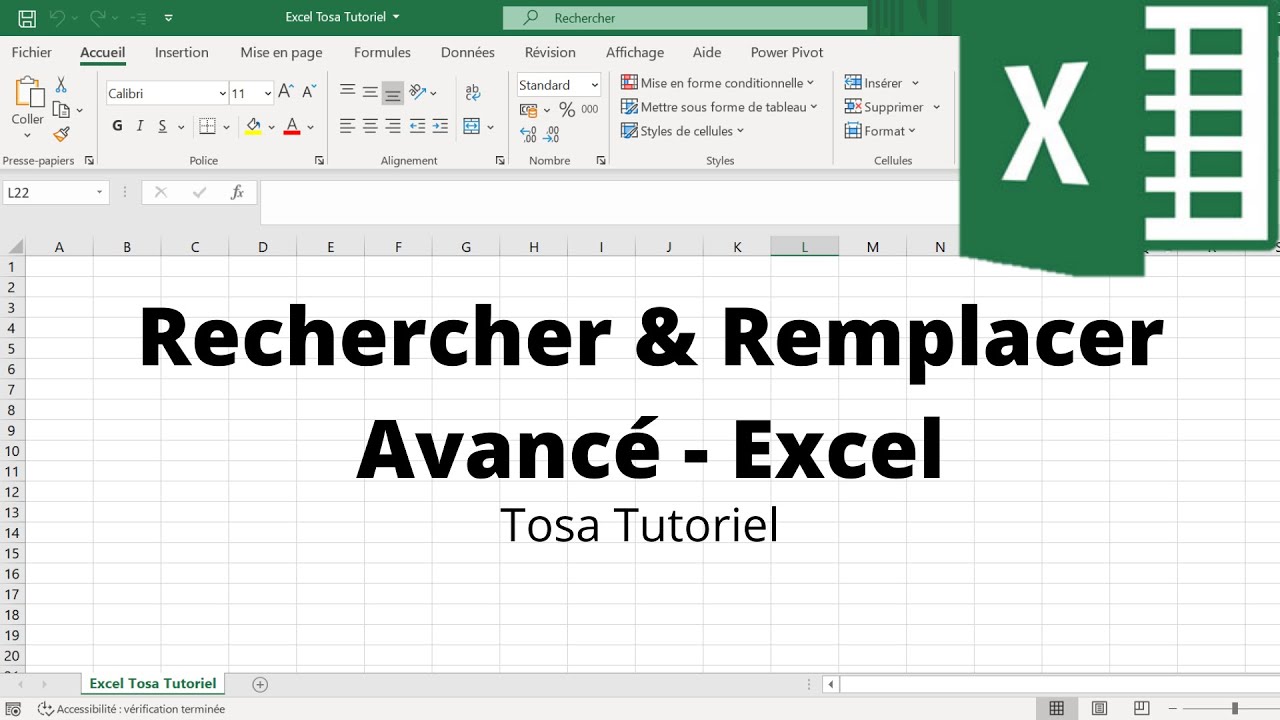Click the decrease font size icon
1280x720 pixels.
tap(307, 92)
